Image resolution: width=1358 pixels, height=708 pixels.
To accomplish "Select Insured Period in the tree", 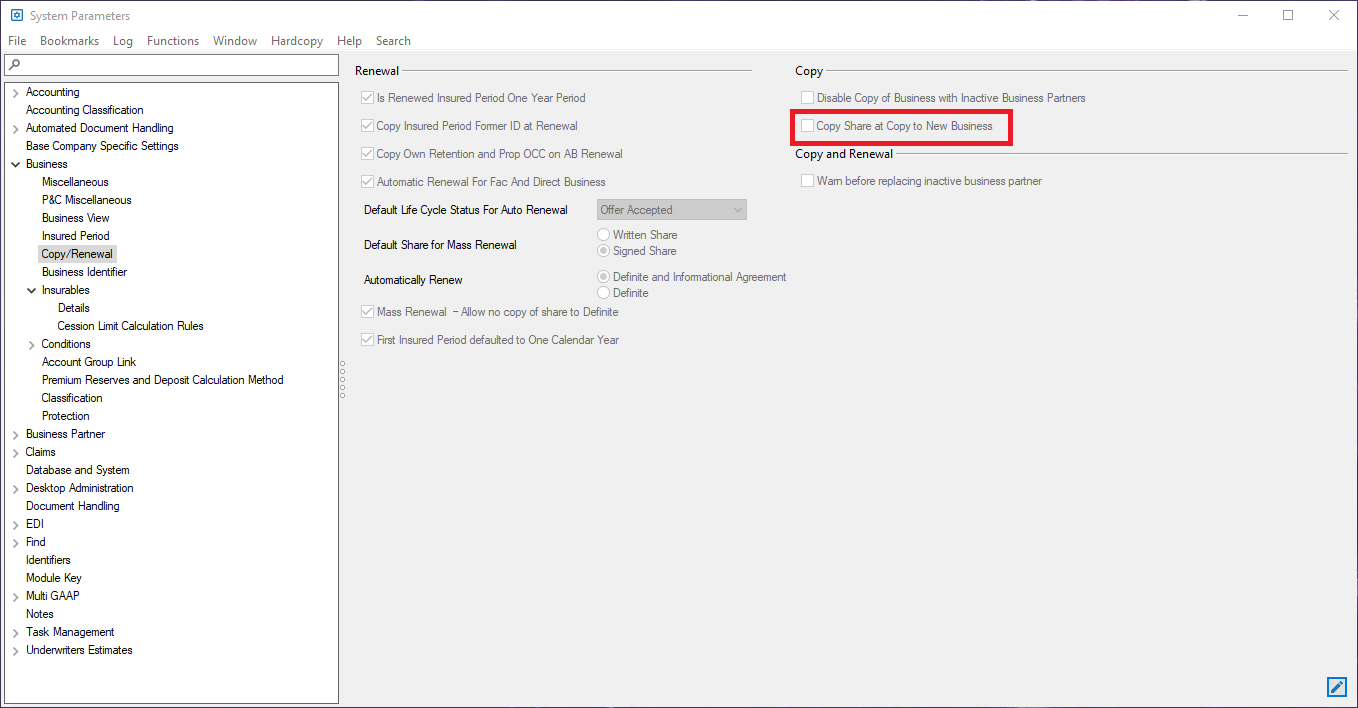I will coord(75,236).
